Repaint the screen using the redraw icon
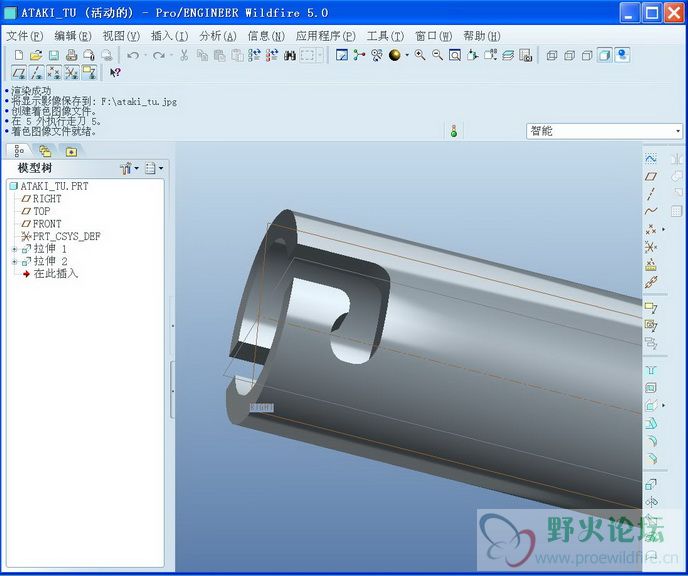This screenshot has width=688, height=576. (342, 55)
